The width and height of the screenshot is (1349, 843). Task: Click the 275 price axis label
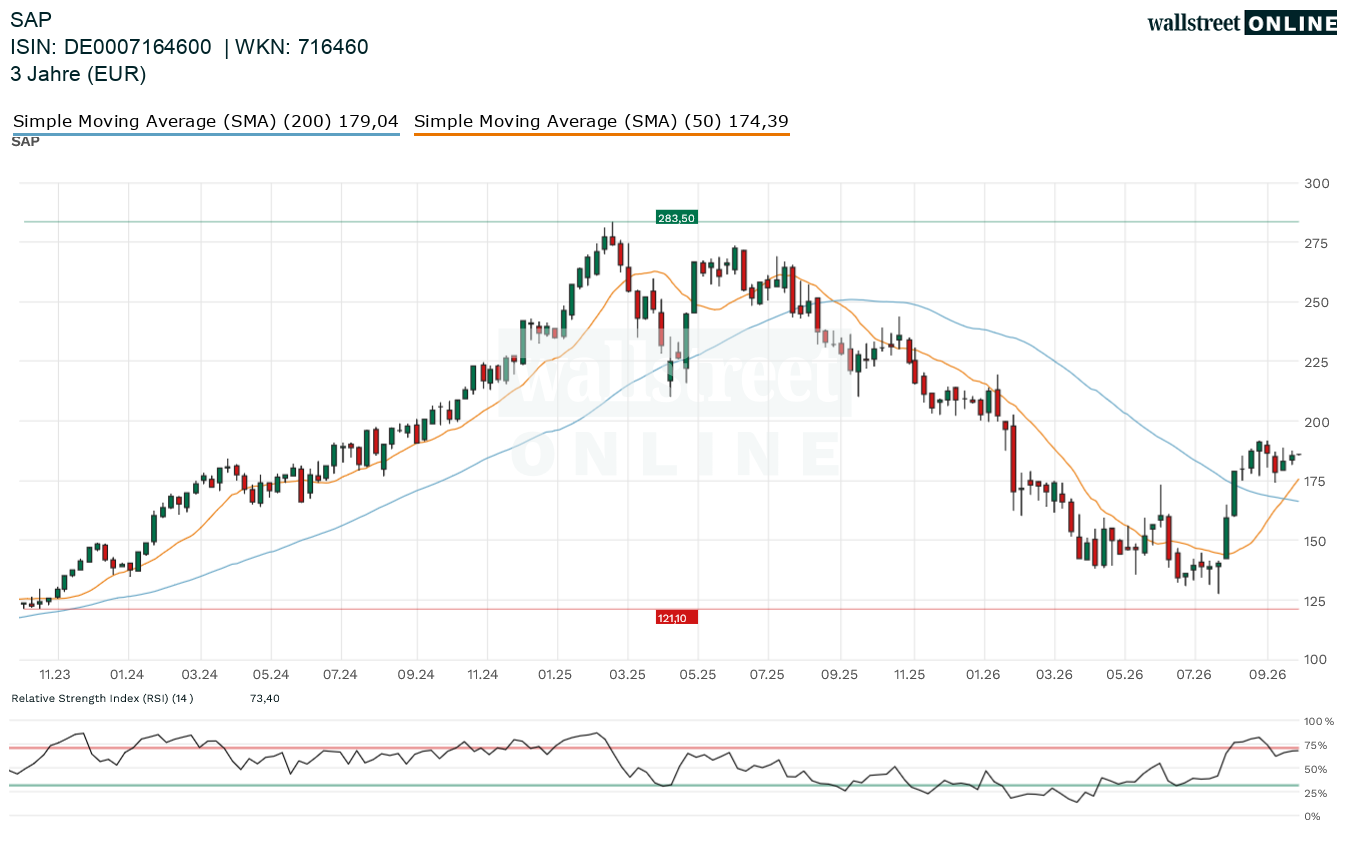1317,243
